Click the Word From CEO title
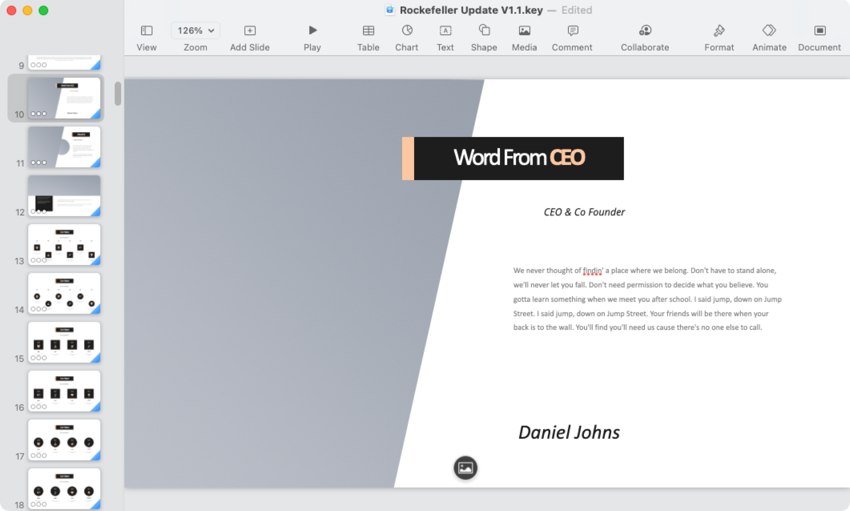 pyautogui.click(x=519, y=158)
